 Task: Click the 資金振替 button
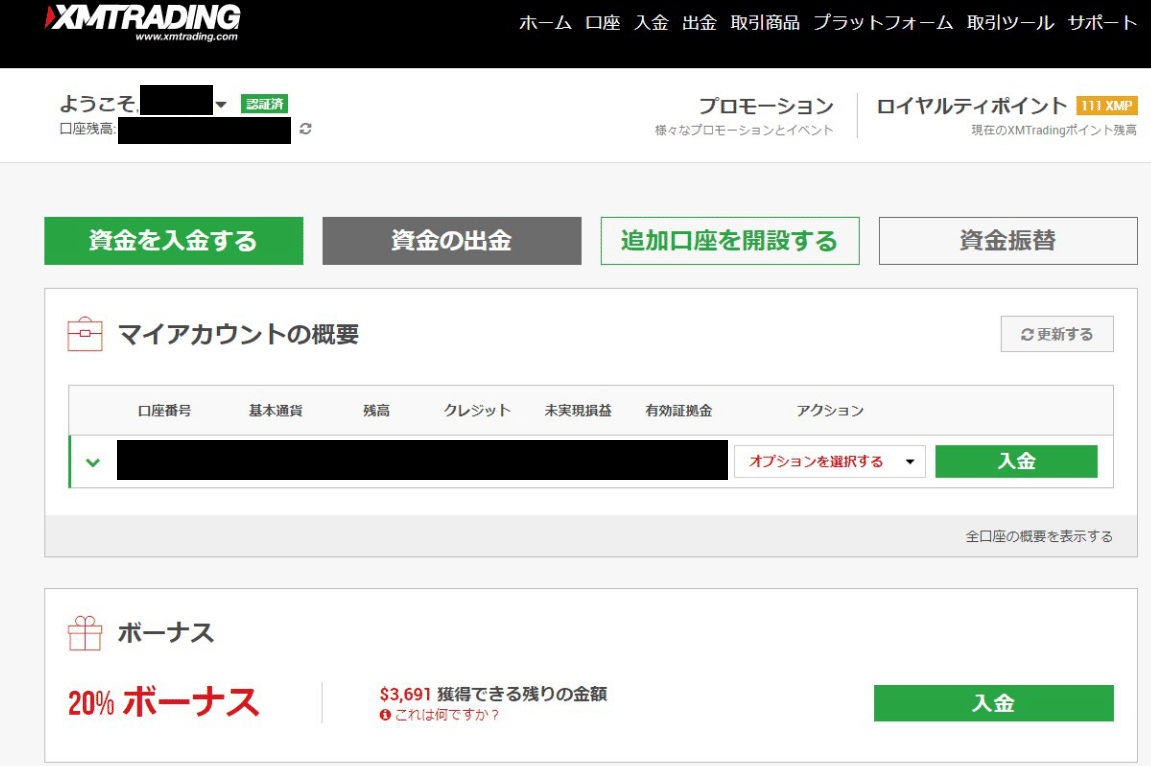[1008, 241]
